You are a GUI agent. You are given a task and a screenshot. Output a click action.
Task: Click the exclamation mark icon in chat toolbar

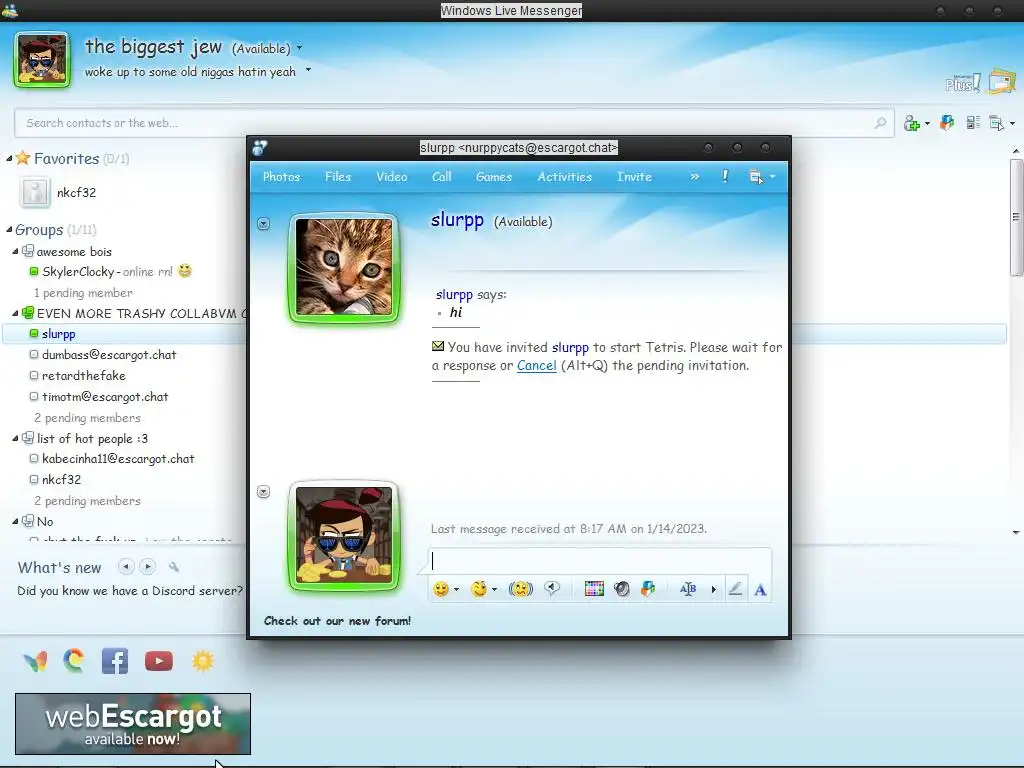click(725, 176)
